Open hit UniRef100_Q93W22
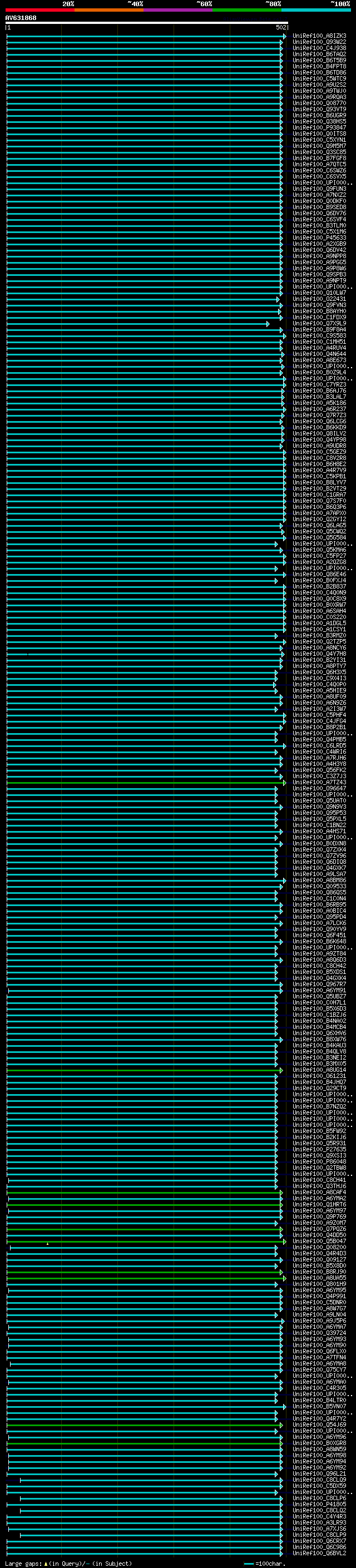This screenshot has height=1568, width=356. [319, 42]
